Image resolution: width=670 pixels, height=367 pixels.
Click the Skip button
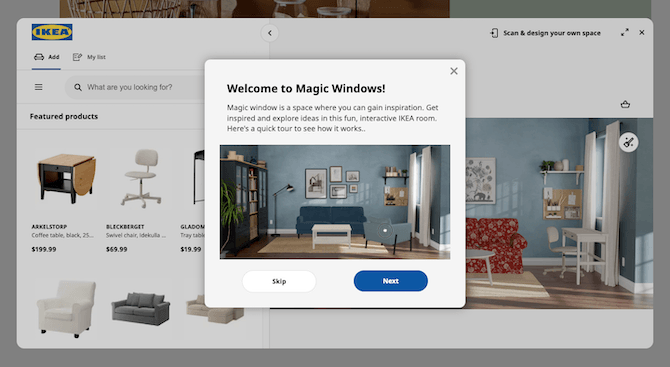(x=279, y=281)
